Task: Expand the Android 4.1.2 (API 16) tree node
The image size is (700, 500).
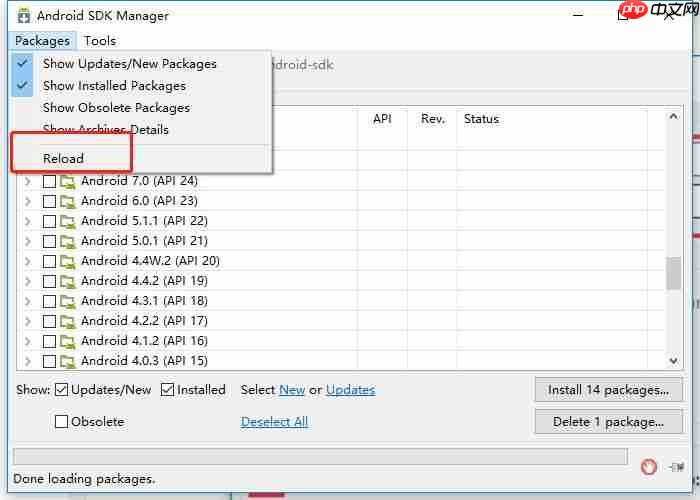Action: click(28, 342)
